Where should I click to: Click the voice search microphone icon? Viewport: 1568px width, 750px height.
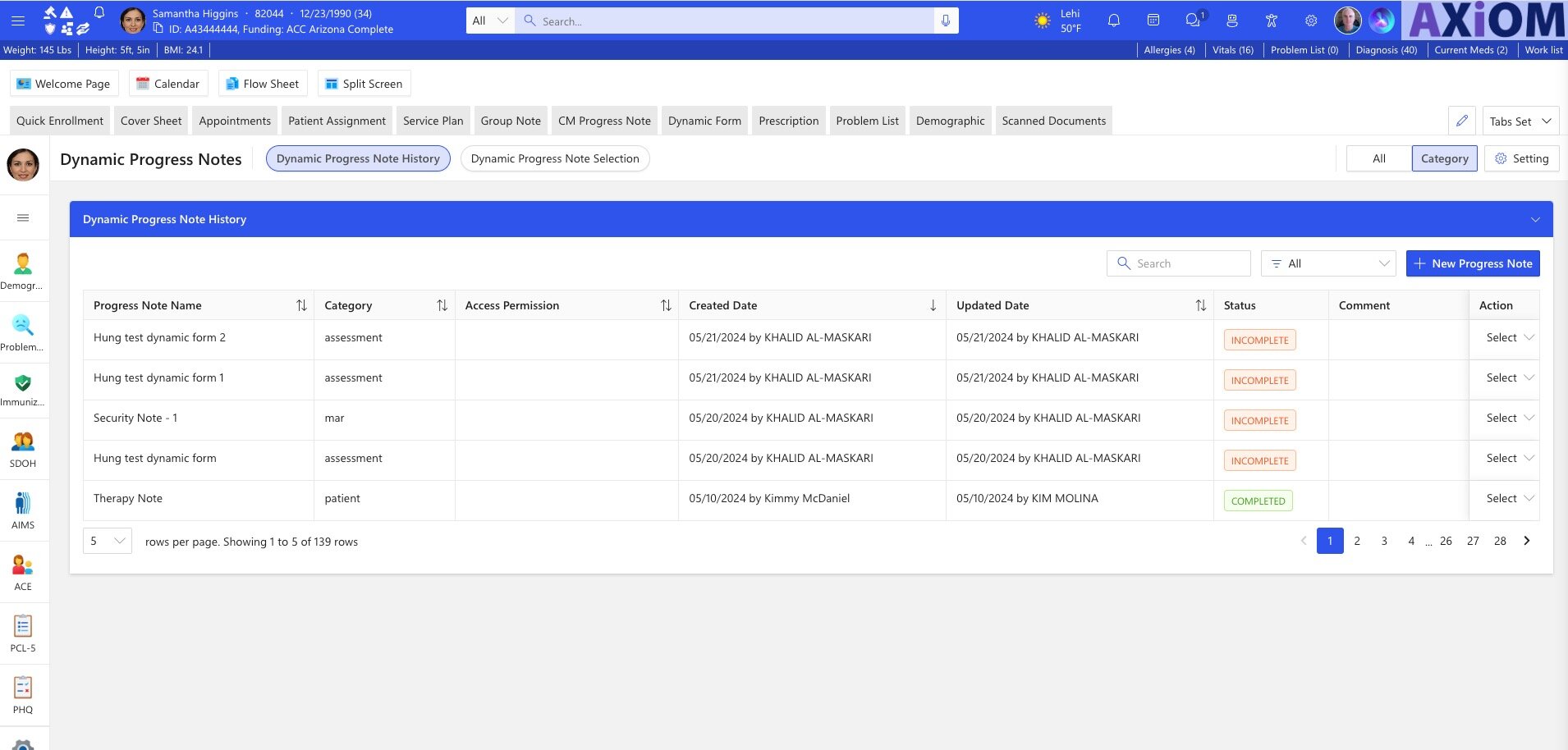point(946,21)
